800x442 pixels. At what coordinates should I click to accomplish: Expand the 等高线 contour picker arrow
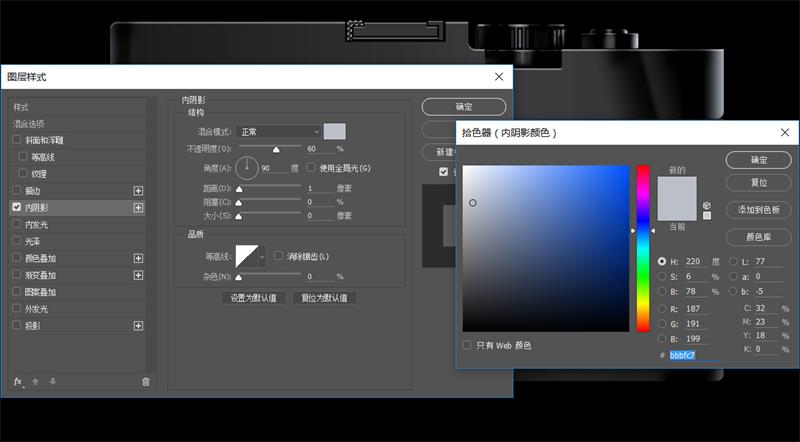click(263, 257)
